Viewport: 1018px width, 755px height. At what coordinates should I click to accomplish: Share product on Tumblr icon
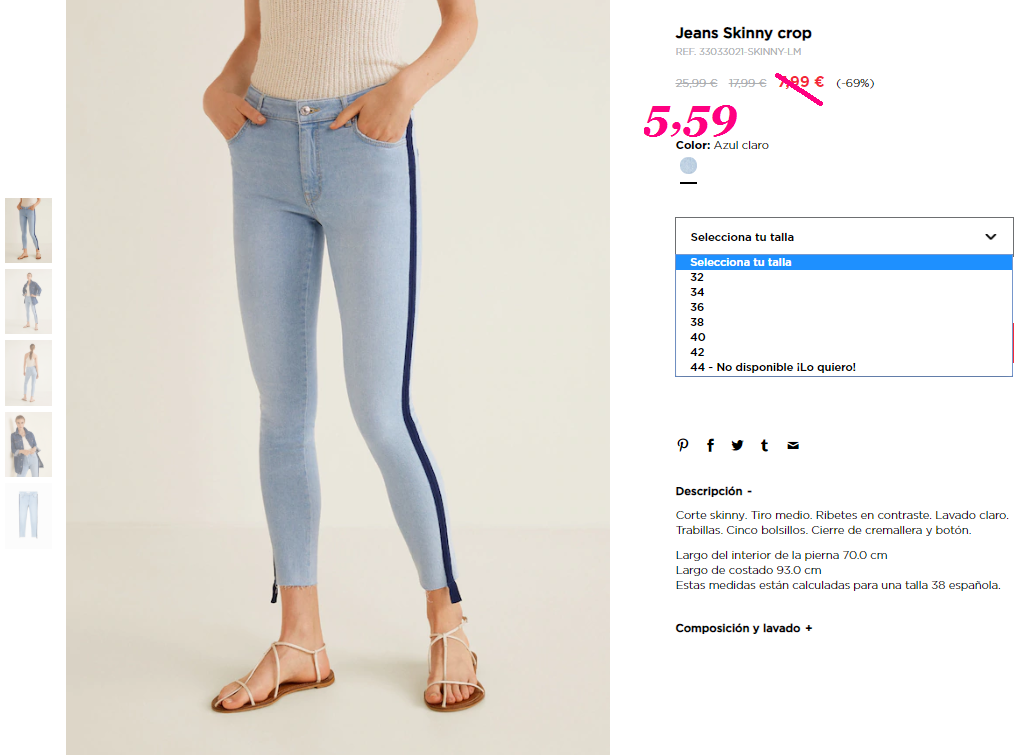click(764, 445)
